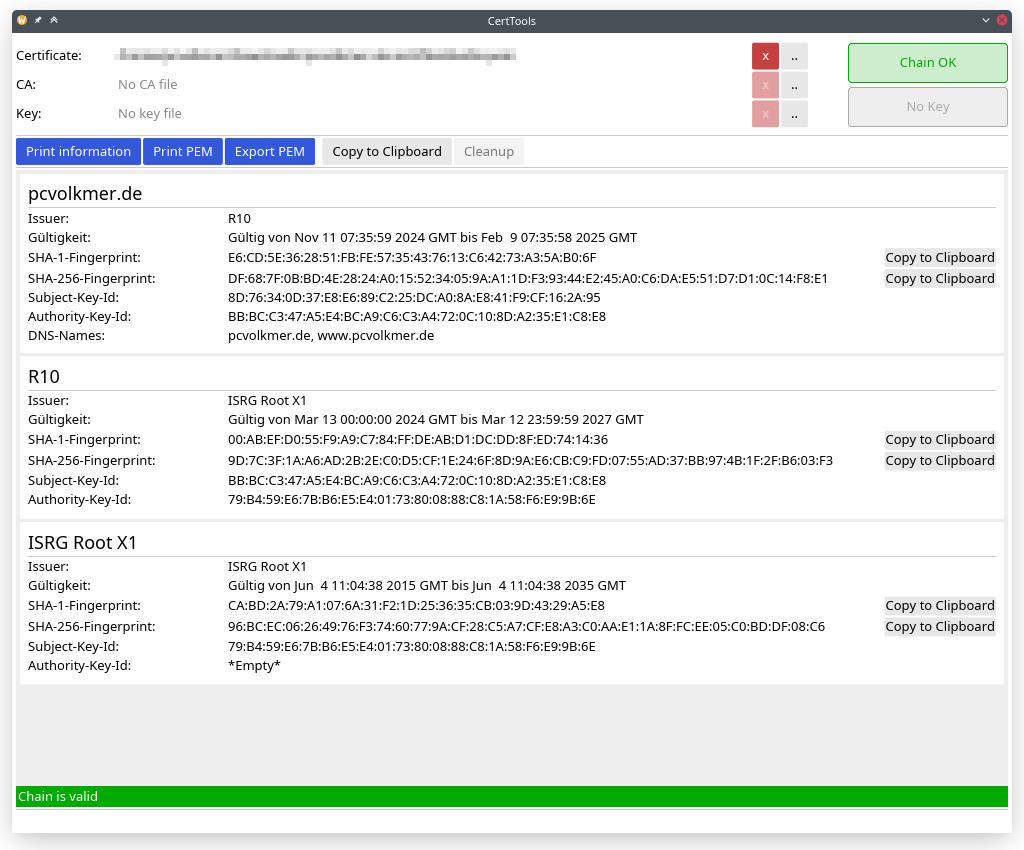Browse for a certificate file

794,56
